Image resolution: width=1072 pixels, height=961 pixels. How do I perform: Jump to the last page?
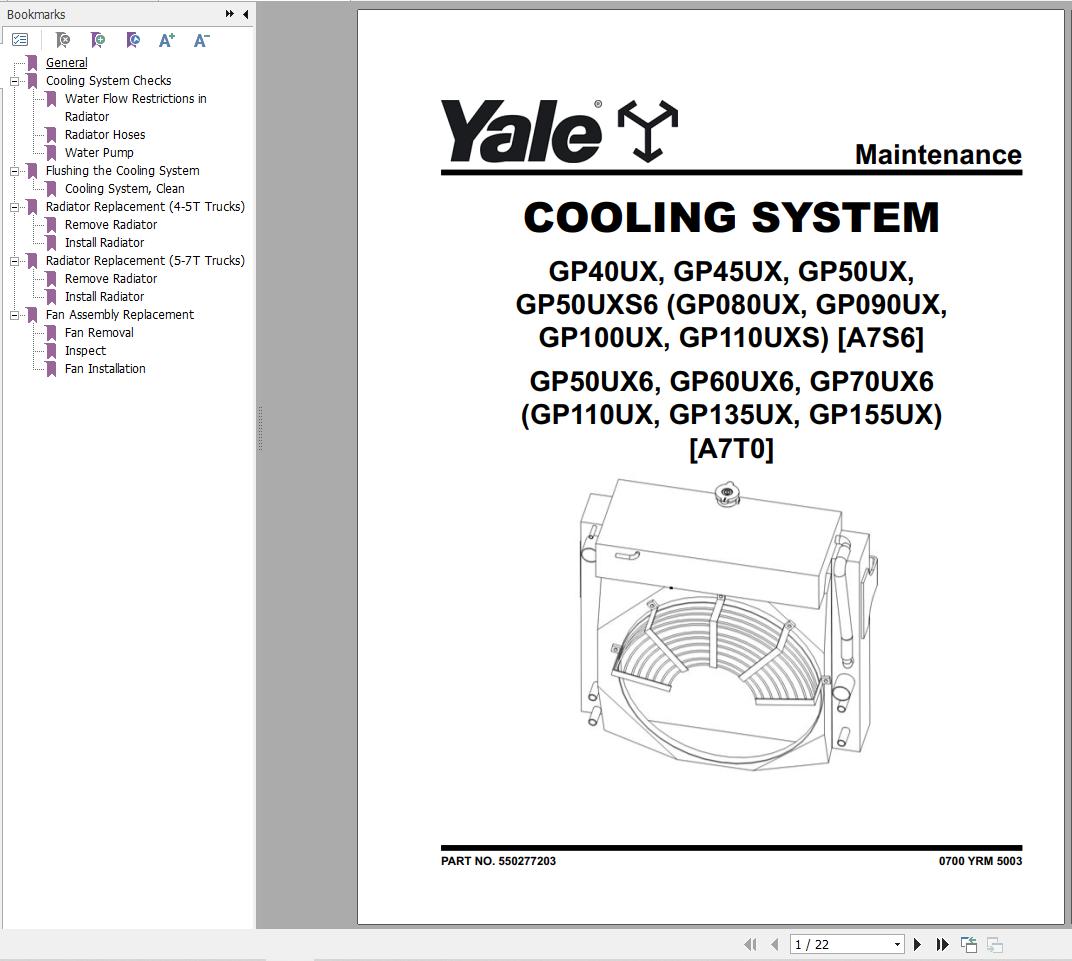point(942,945)
